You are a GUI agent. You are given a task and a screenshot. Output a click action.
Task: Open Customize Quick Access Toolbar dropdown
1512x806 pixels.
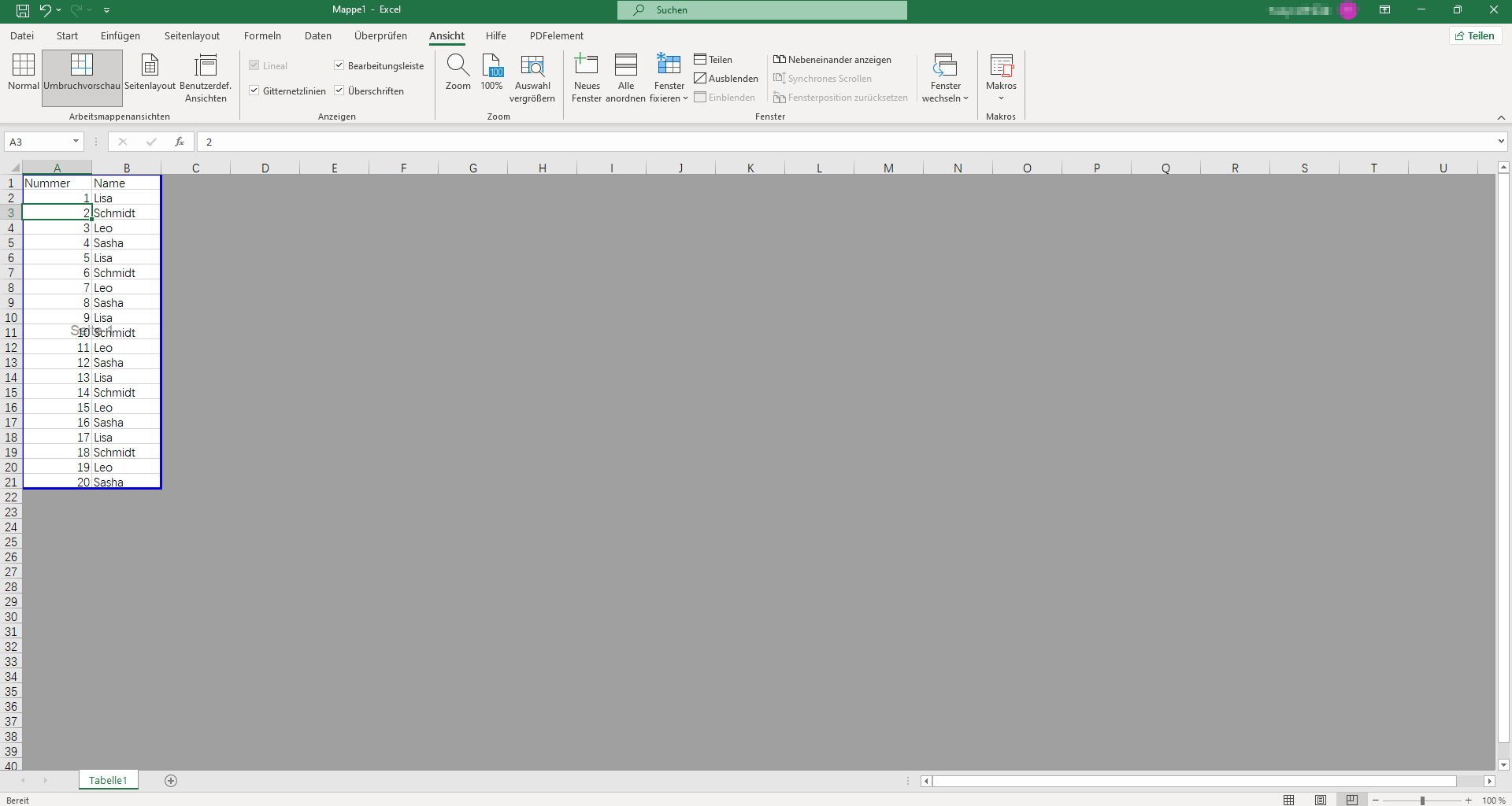tap(106, 10)
